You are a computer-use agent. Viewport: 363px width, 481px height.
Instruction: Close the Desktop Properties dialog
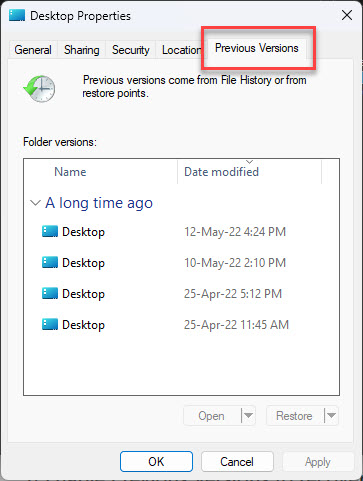pos(347,15)
